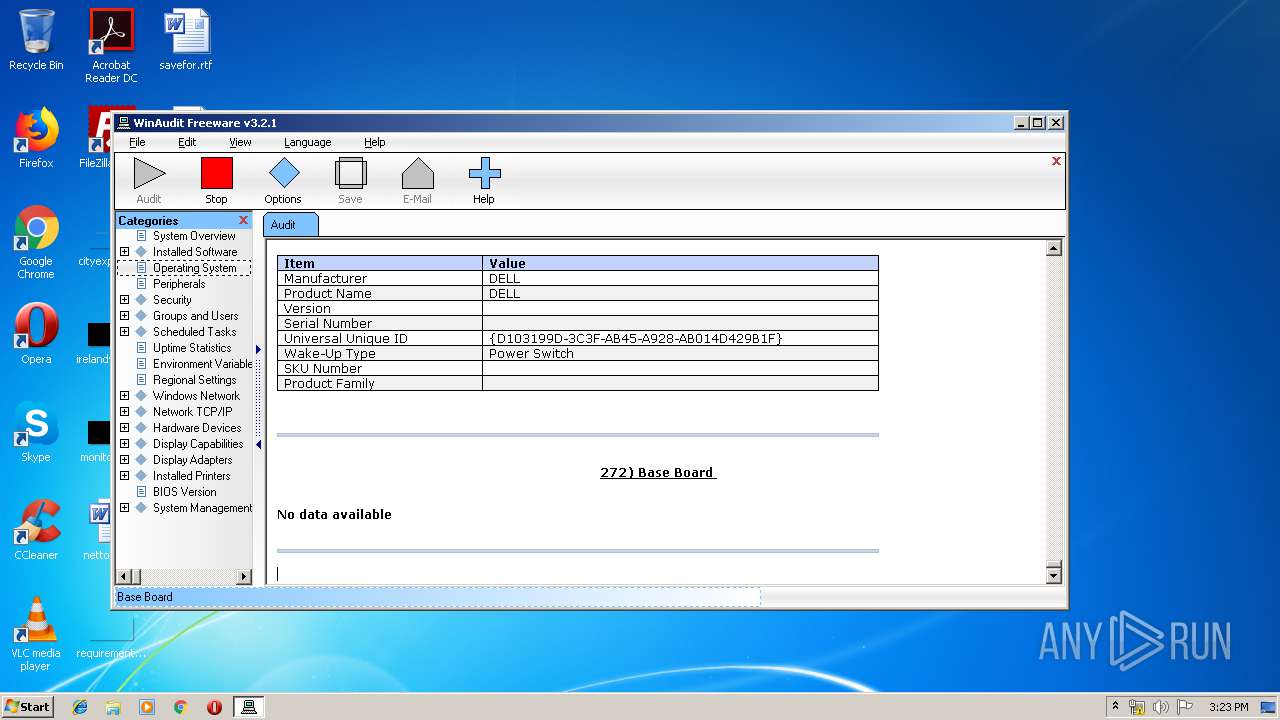This screenshot has width=1280, height=720.
Task: Select Installed Printers category
Action: point(191,476)
